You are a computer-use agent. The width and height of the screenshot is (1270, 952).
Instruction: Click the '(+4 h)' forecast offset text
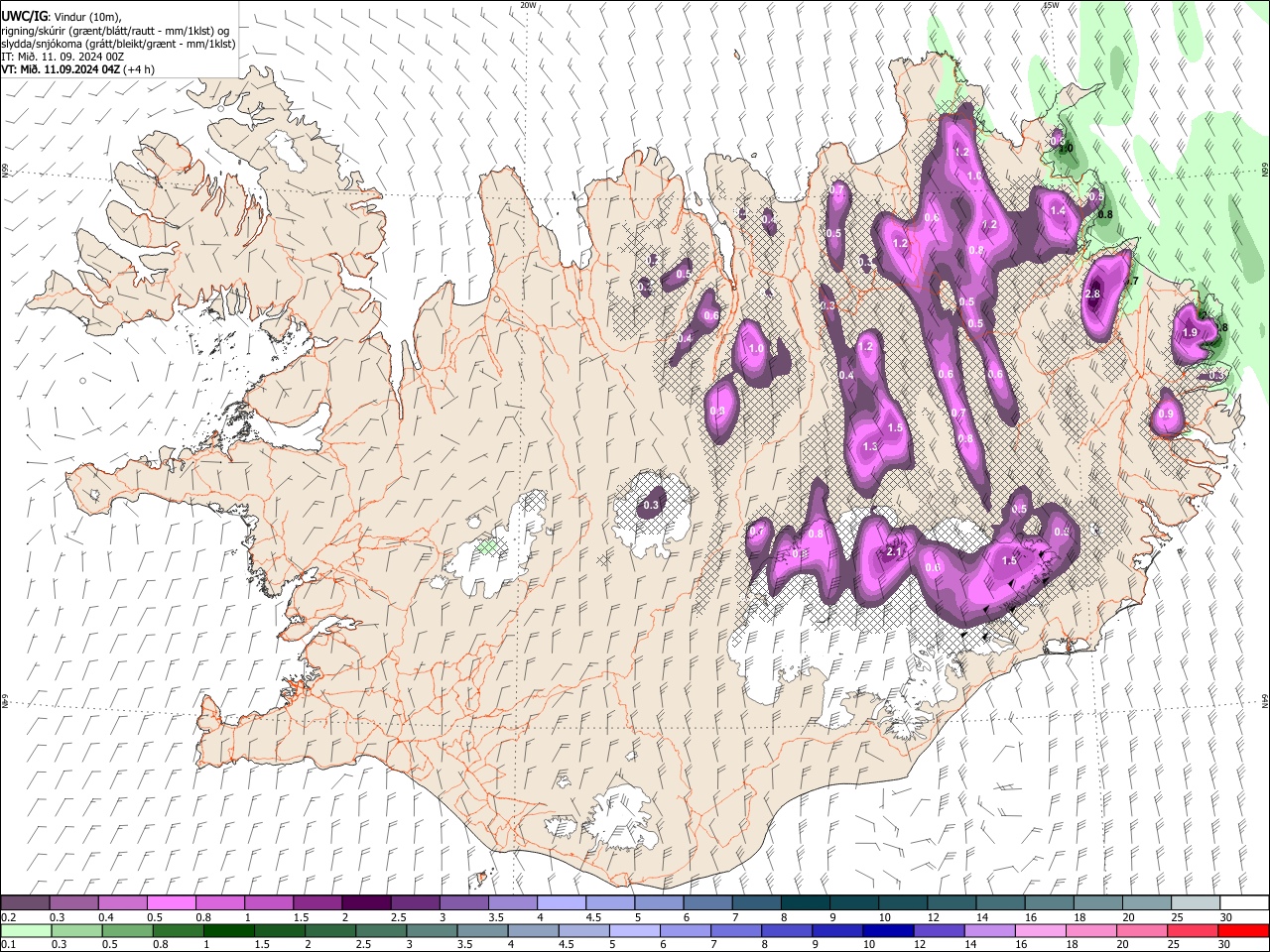click(x=139, y=69)
